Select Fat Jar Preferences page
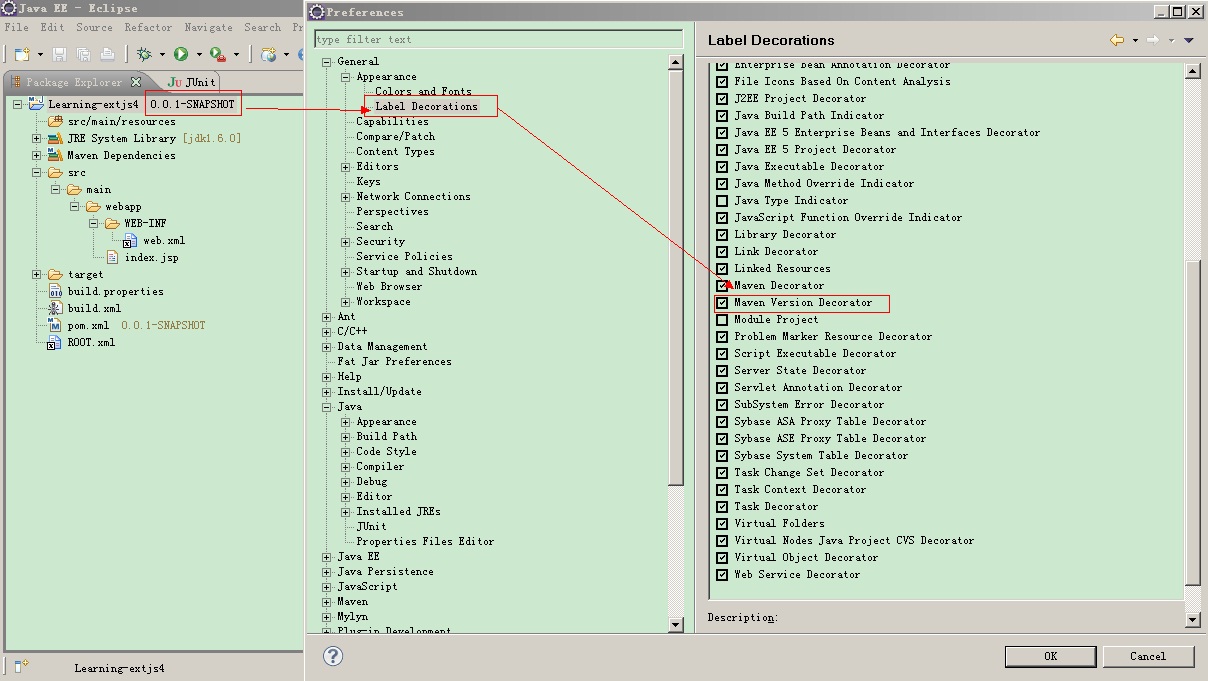This screenshot has width=1208, height=681. coord(394,361)
